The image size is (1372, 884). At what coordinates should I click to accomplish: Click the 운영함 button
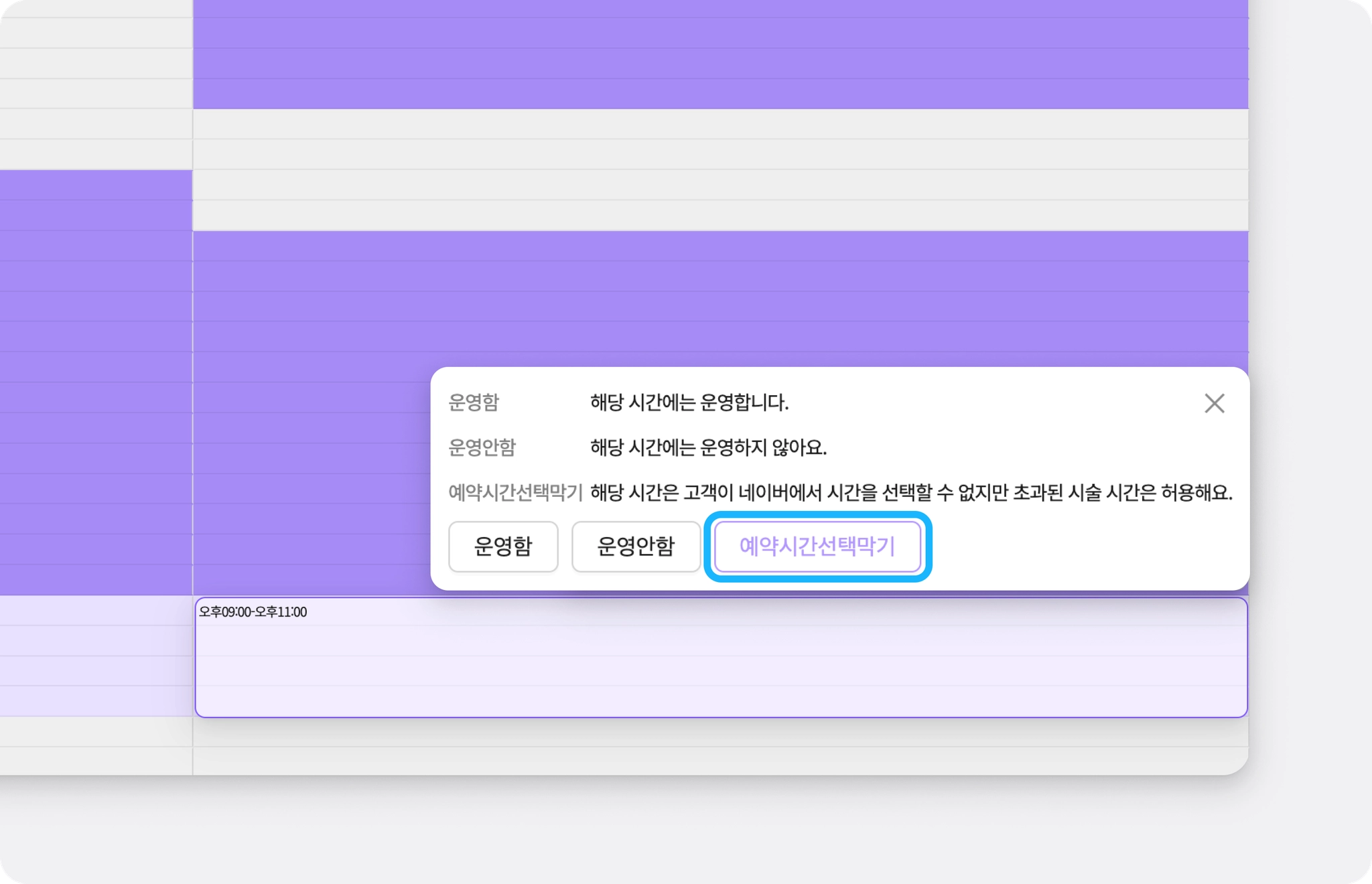click(x=503, y=546)
